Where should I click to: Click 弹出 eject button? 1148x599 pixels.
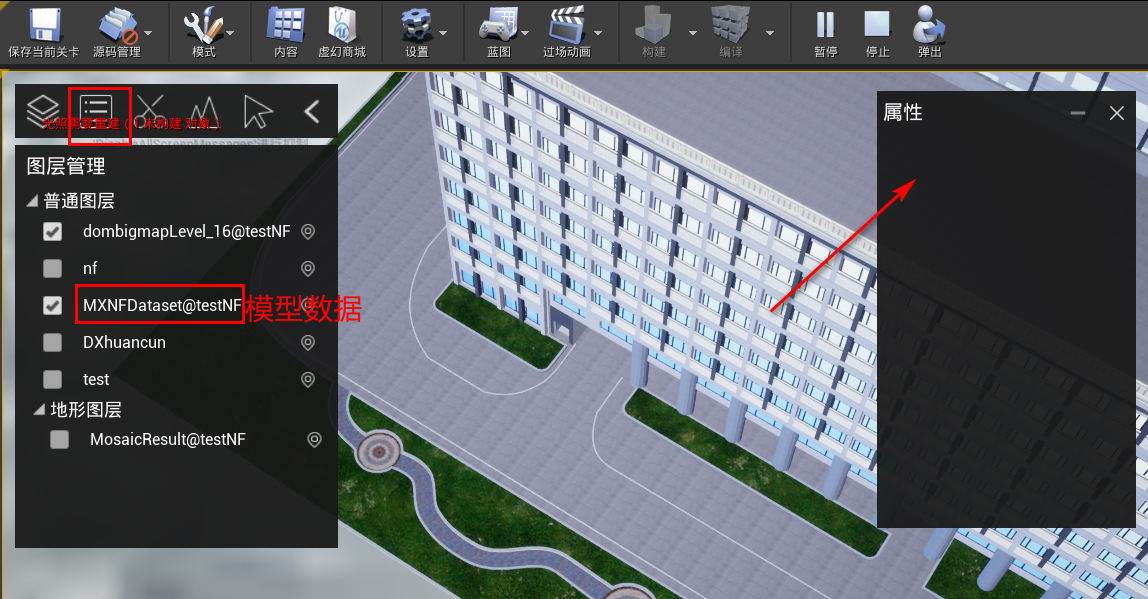point(929,32)
